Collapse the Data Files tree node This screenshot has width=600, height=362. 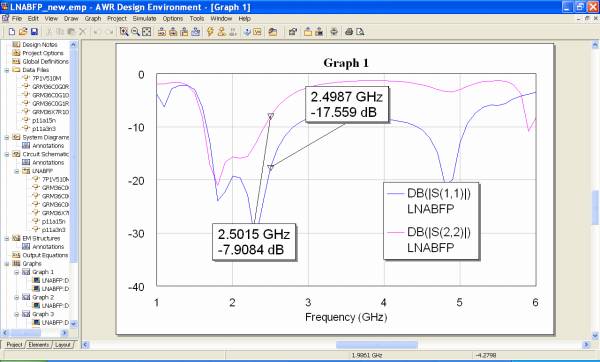[x=7, y=70]
